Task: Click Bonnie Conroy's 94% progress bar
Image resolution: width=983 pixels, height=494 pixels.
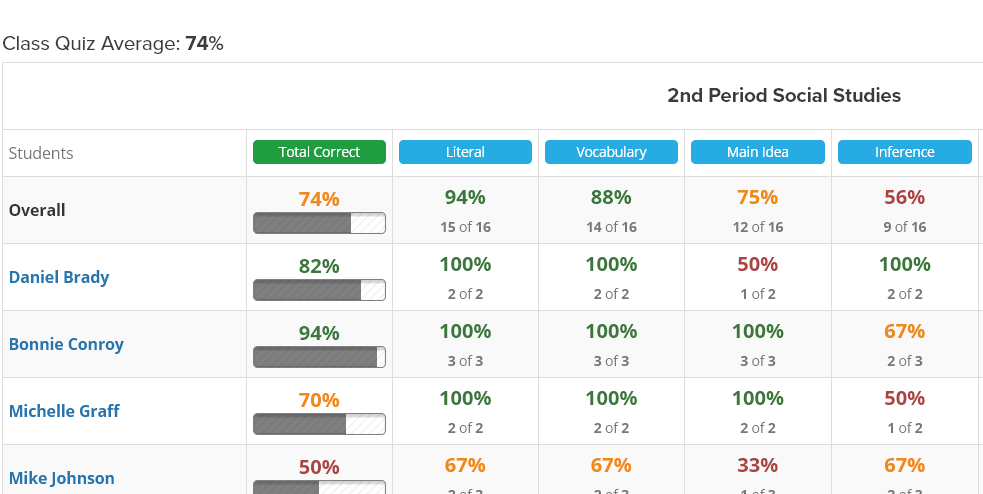Action: (x=319, y=357)
